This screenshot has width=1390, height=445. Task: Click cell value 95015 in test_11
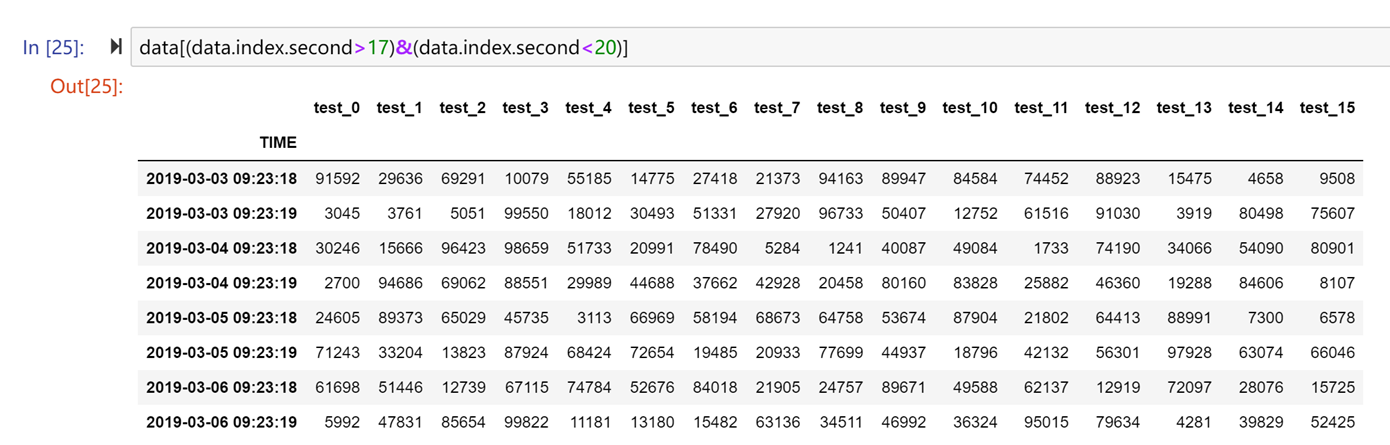(x=1046, y=424)
